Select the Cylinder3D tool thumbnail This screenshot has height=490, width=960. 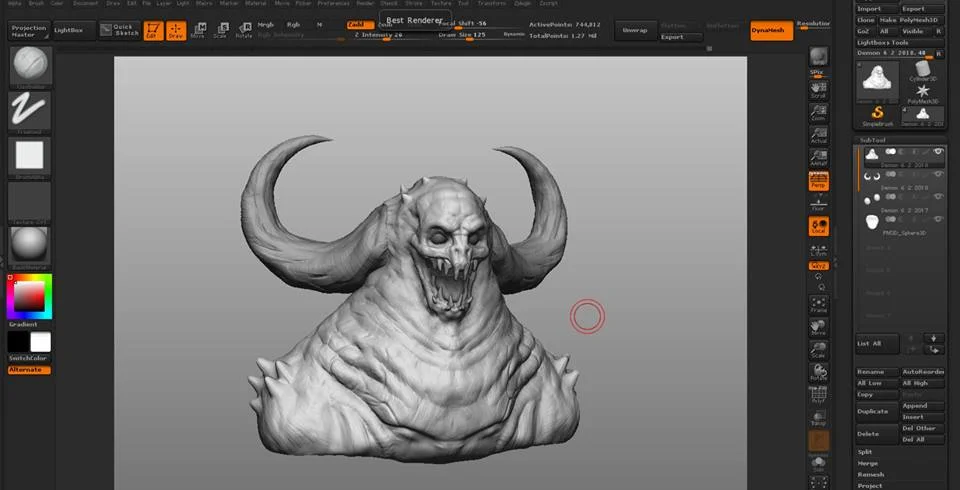tap(923, 72)
